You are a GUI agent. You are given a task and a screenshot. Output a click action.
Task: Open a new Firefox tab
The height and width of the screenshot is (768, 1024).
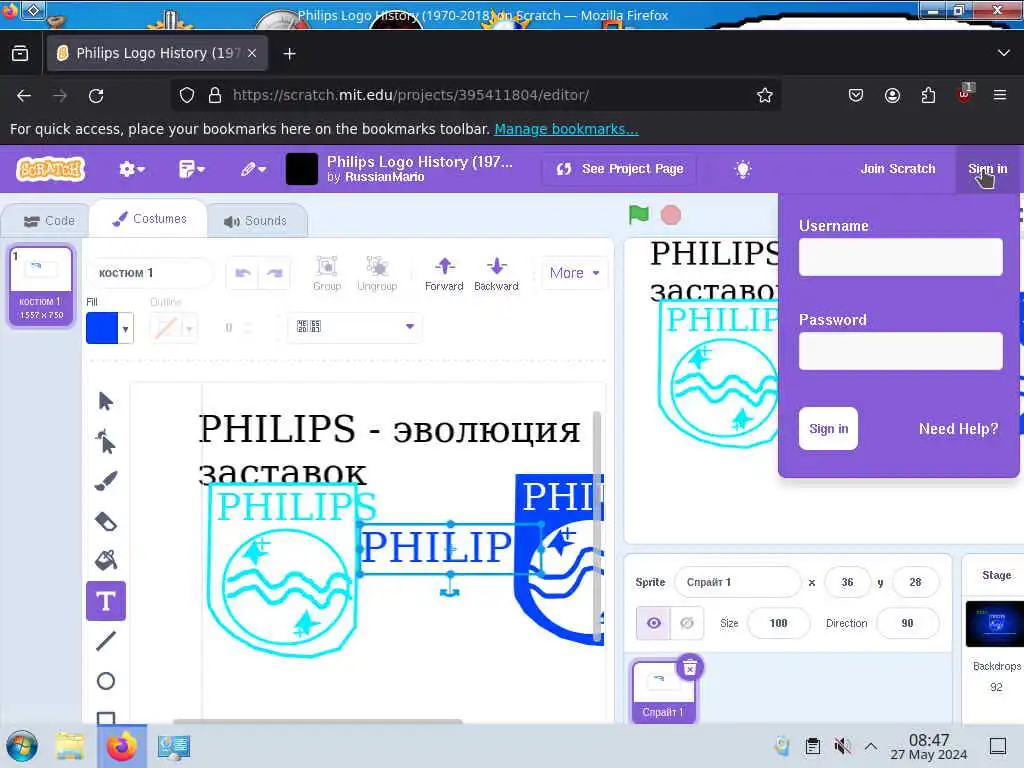pos(289,54)
